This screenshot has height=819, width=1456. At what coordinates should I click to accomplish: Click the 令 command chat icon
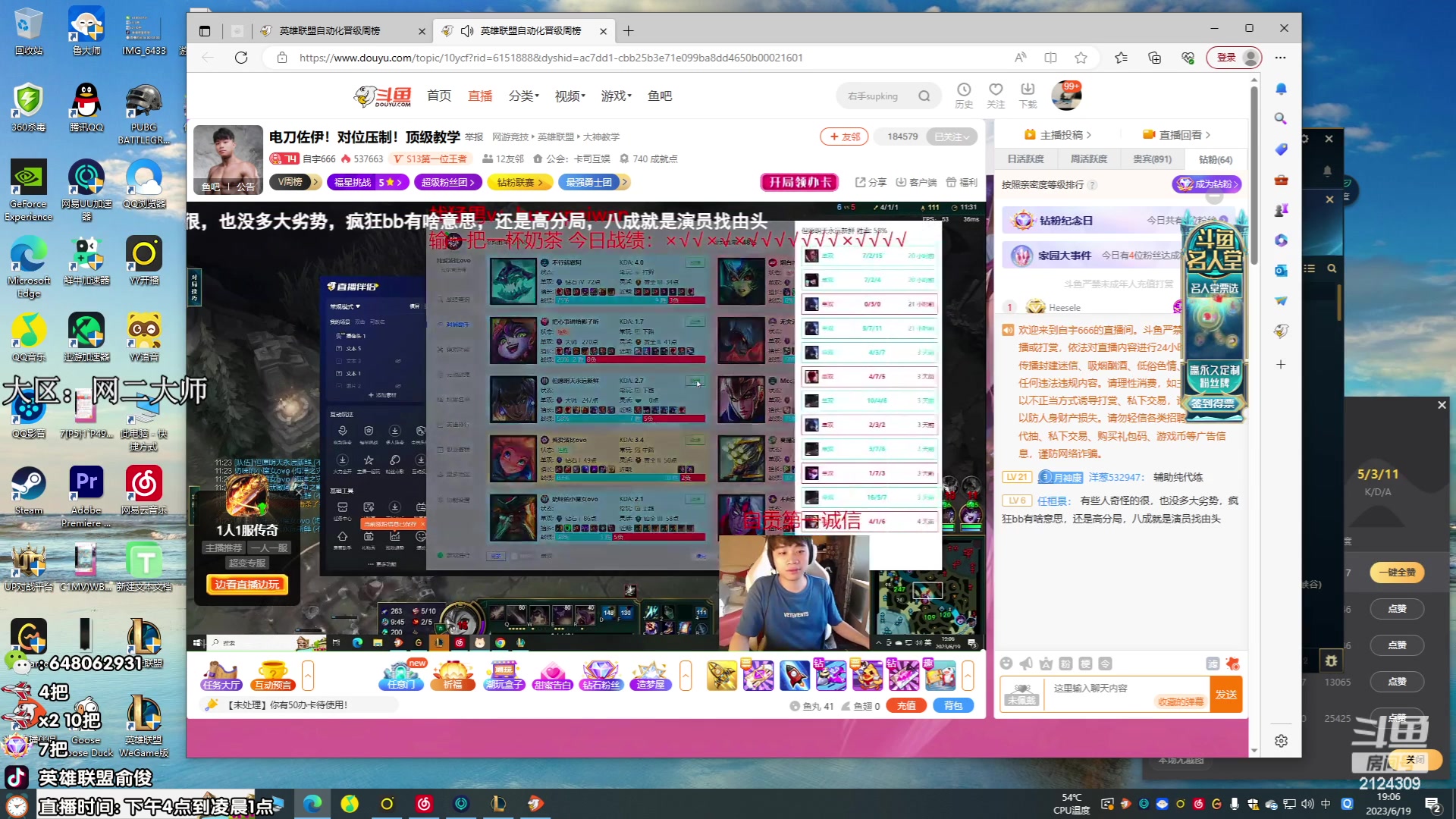[1105, 664]
